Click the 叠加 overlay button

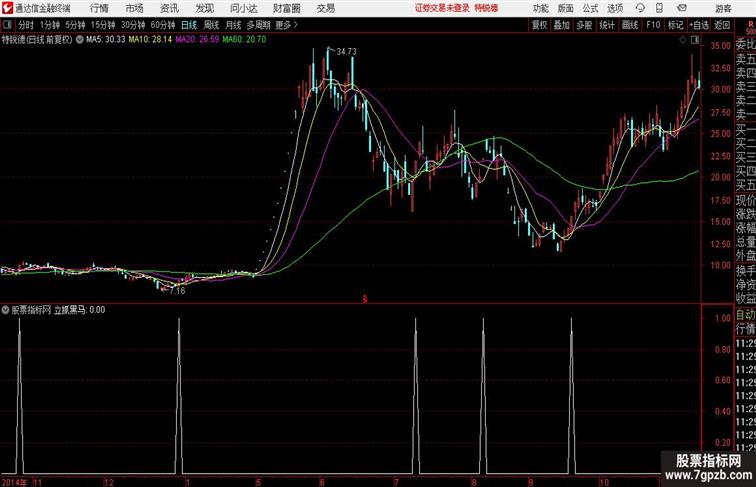tap(562, 25)
